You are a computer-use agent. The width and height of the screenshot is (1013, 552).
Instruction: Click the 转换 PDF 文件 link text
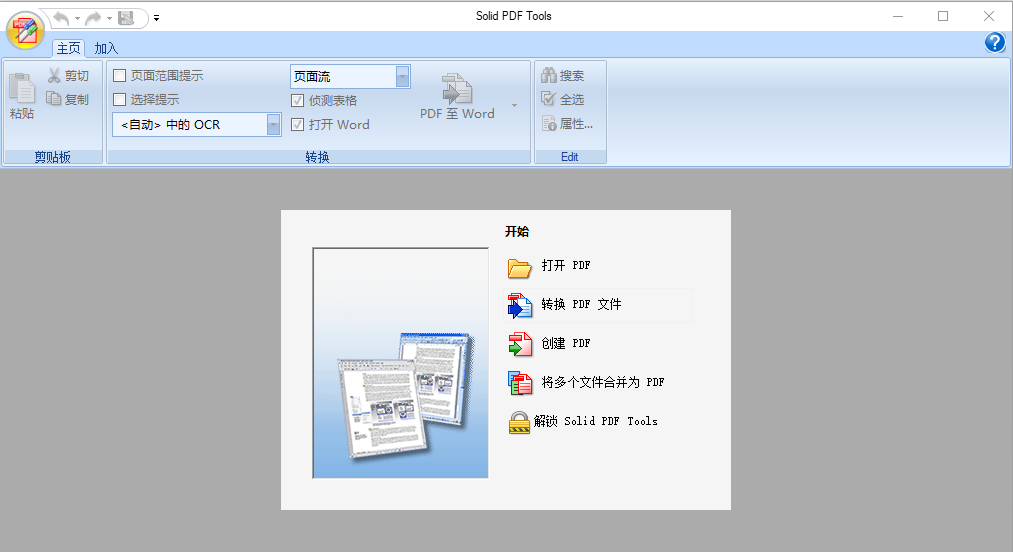pos(581,304)
